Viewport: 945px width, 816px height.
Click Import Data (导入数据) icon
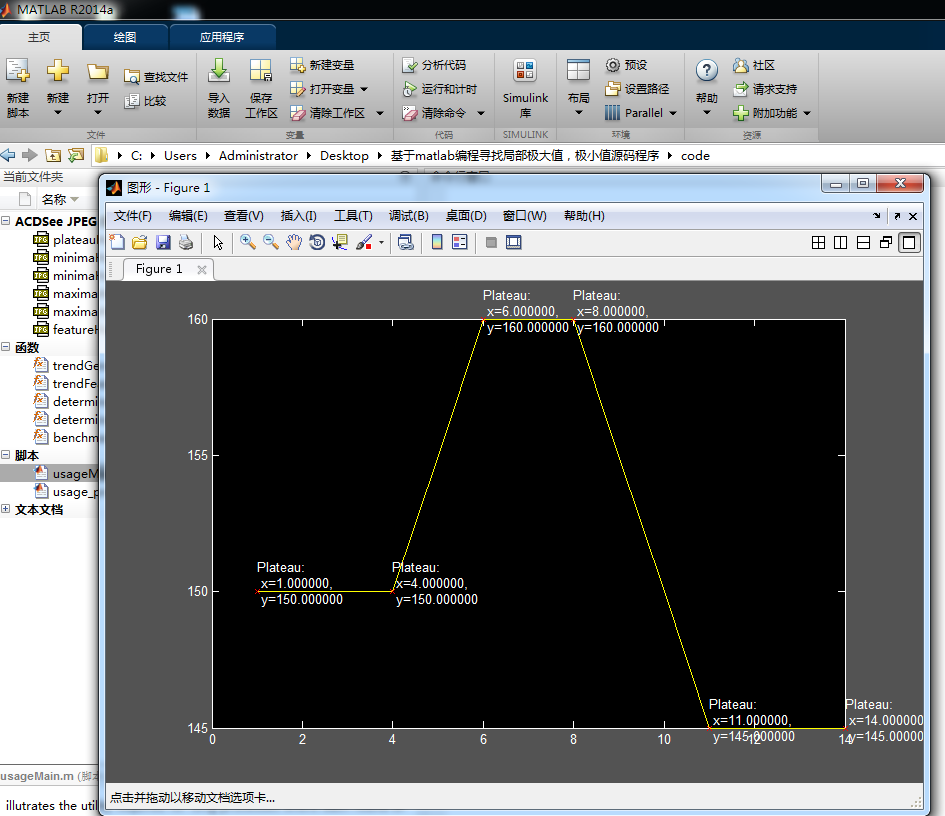click(219, 88)
